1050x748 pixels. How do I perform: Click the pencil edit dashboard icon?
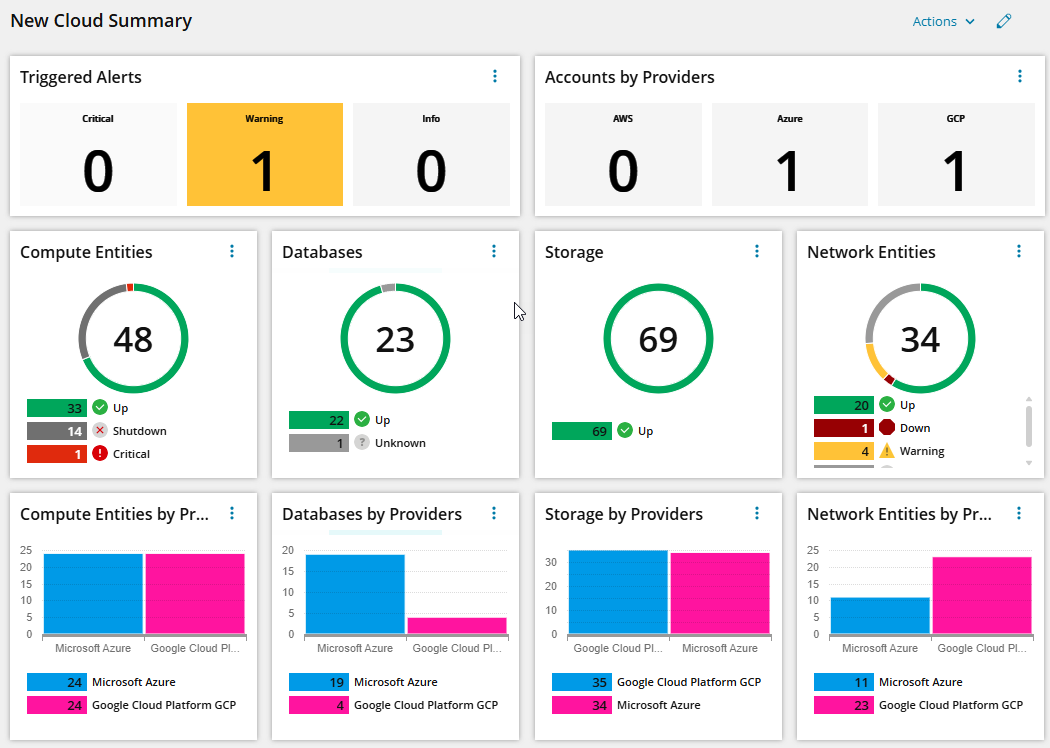point(1004,21)
